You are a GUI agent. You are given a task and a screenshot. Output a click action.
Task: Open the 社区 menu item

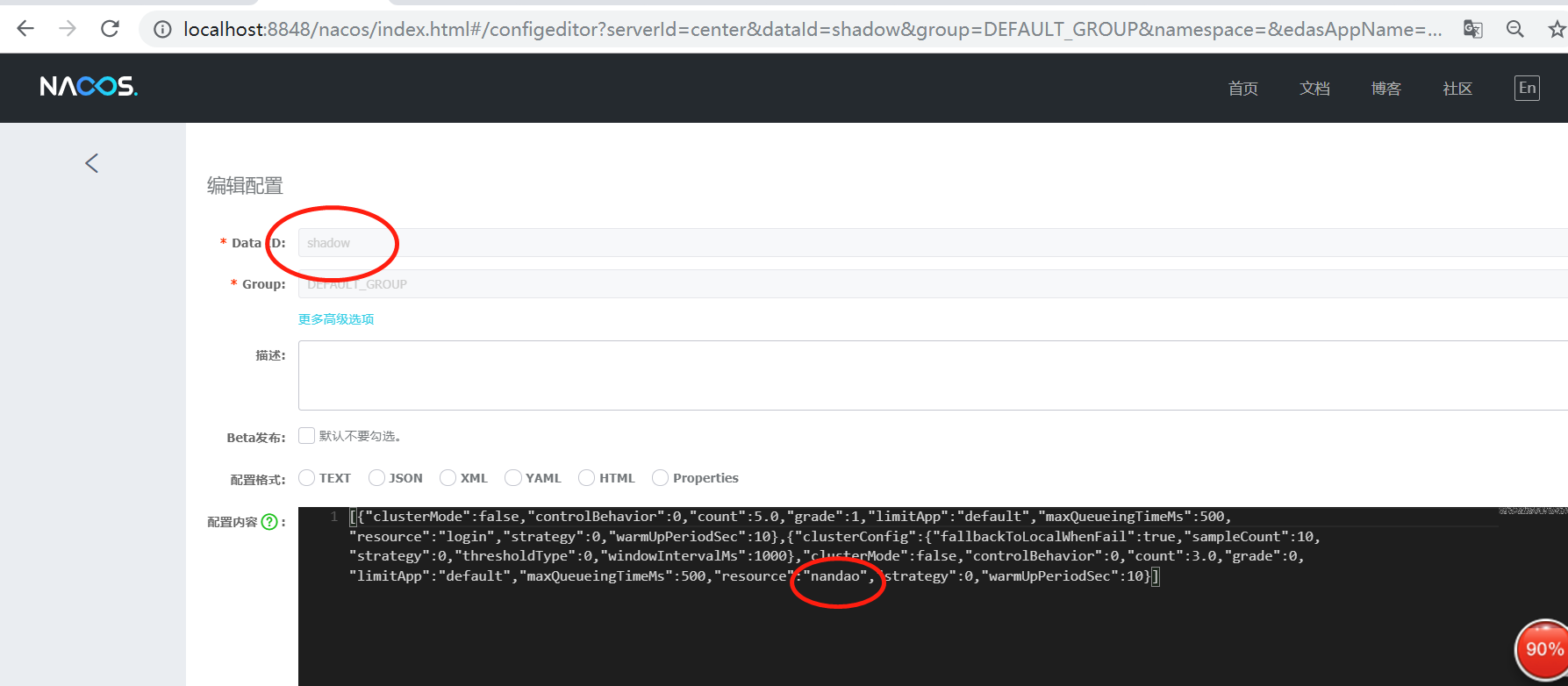click(x=1457, y=89)
